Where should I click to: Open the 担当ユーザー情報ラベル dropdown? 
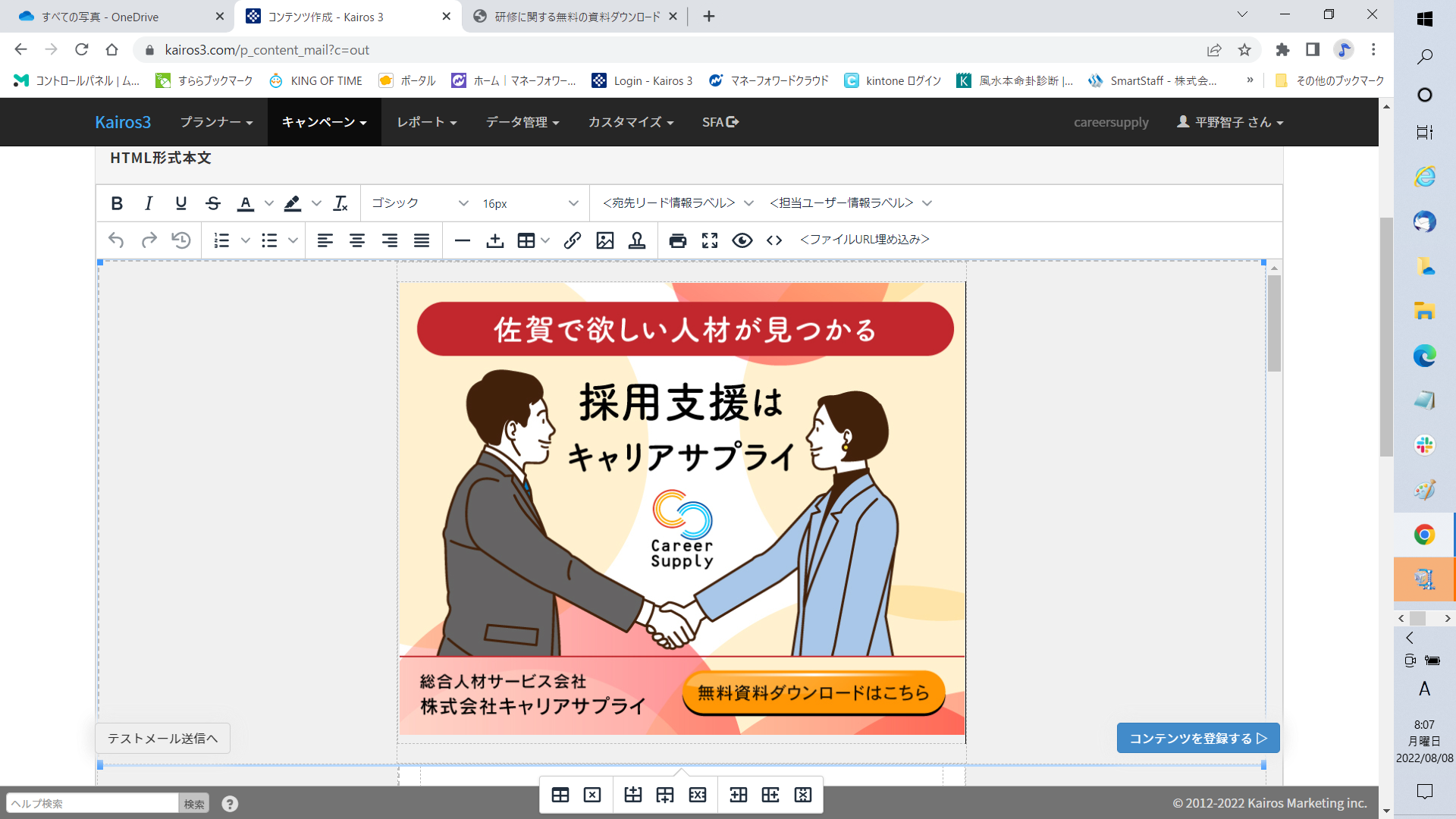tap(851, 203)
